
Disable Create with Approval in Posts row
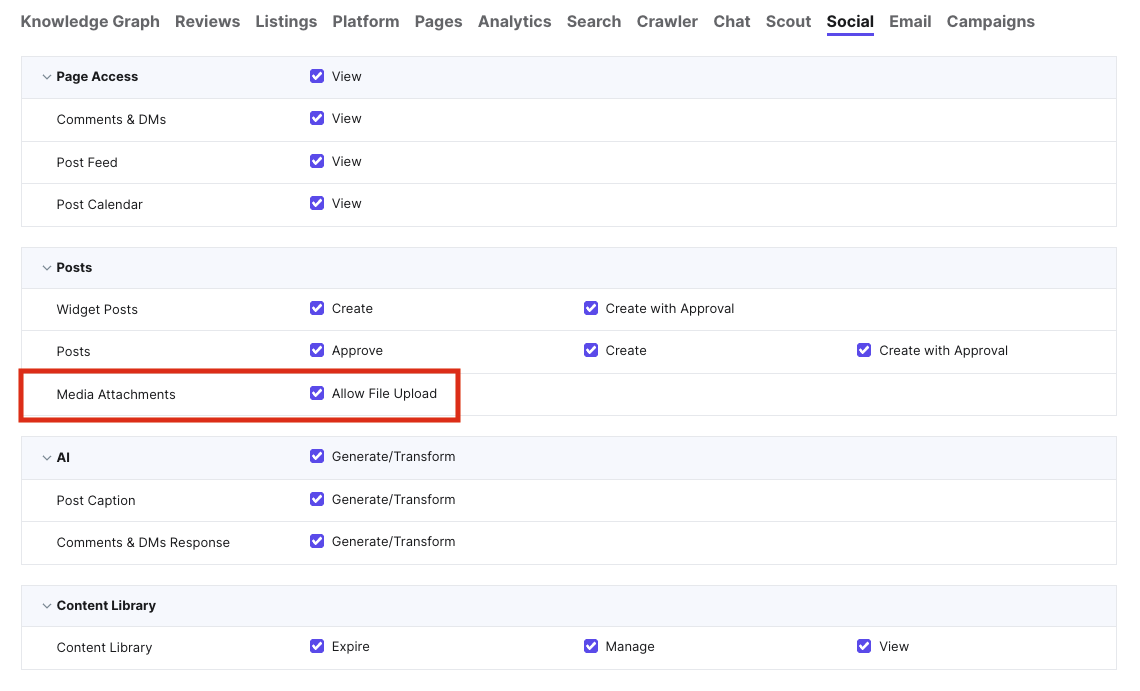(x=864, y=351)
